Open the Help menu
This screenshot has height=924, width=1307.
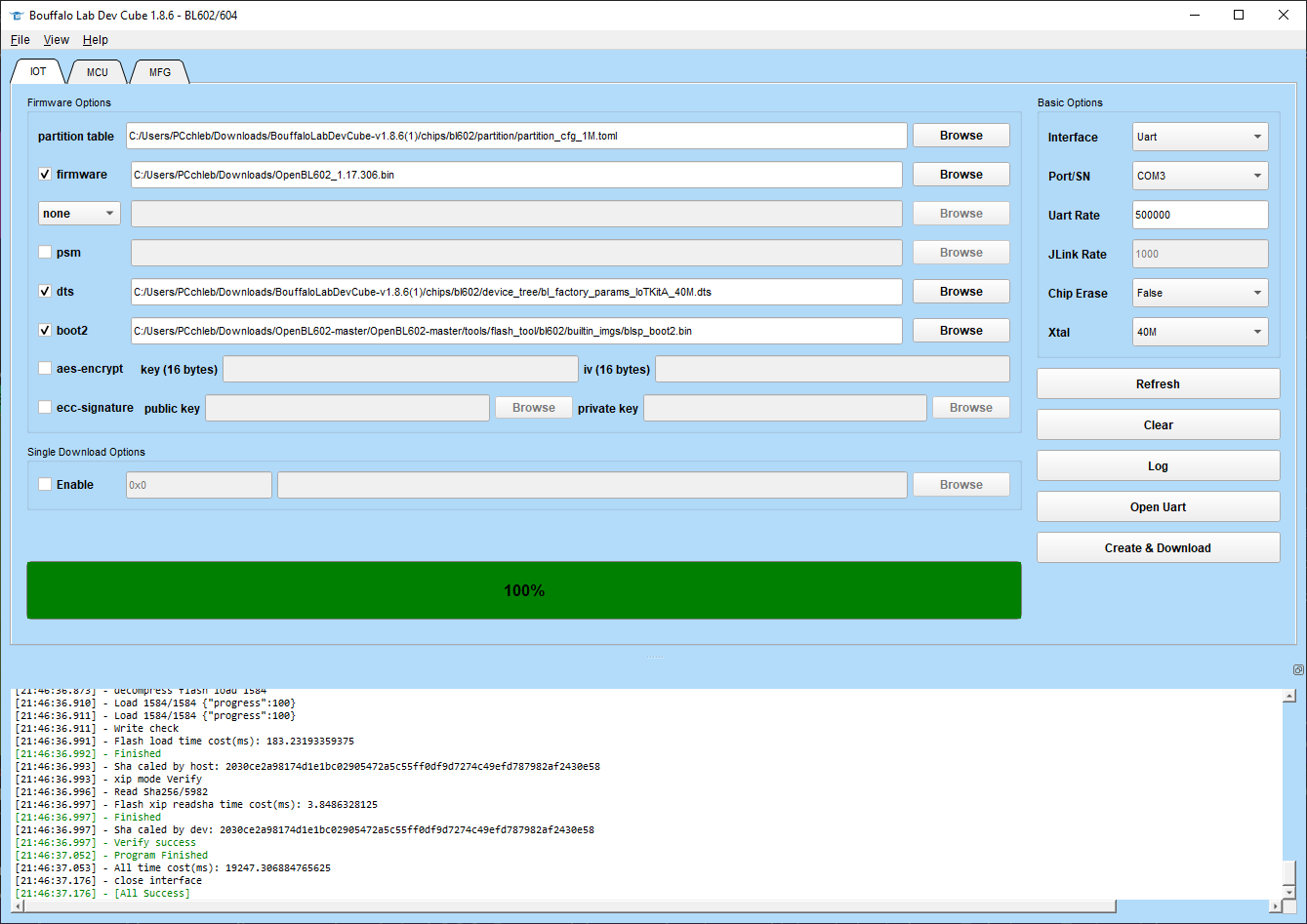click(x=96, y=40)
